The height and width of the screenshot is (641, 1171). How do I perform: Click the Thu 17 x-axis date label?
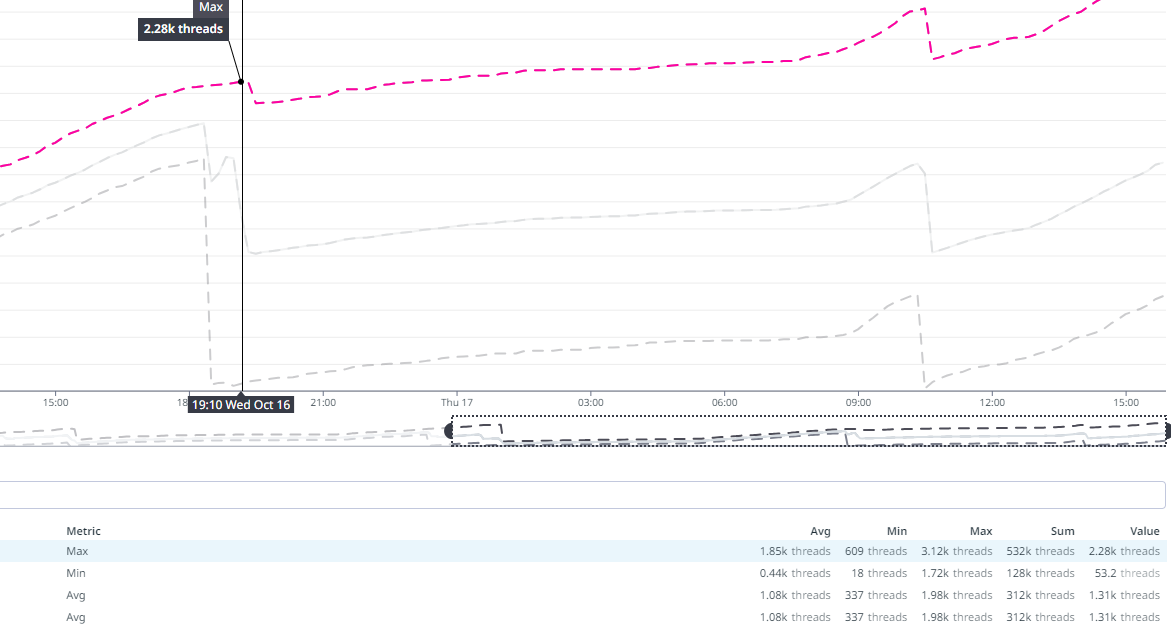click(456, 403)
